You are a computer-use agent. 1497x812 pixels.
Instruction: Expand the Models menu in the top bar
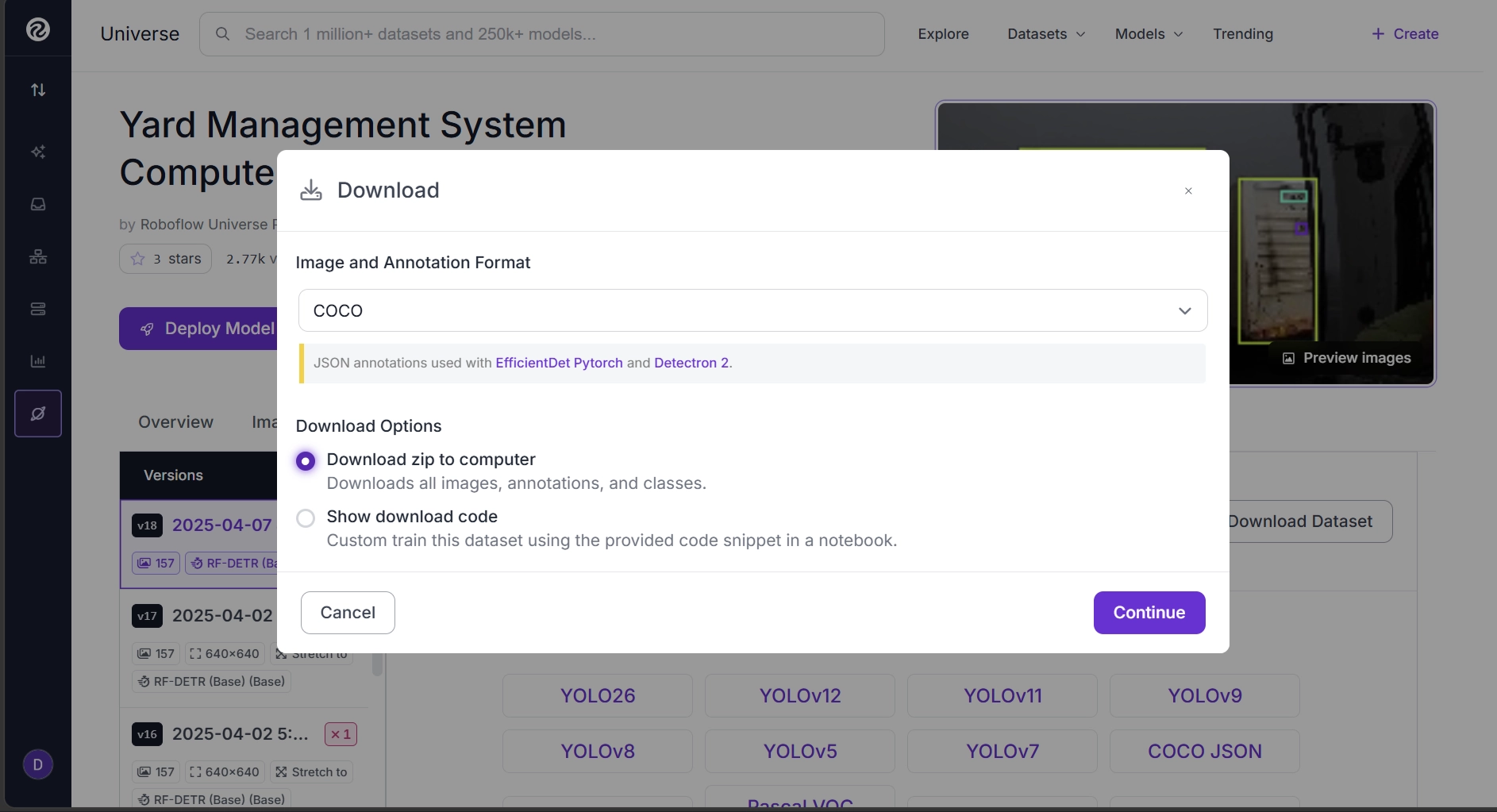[x=1149, y=34]
